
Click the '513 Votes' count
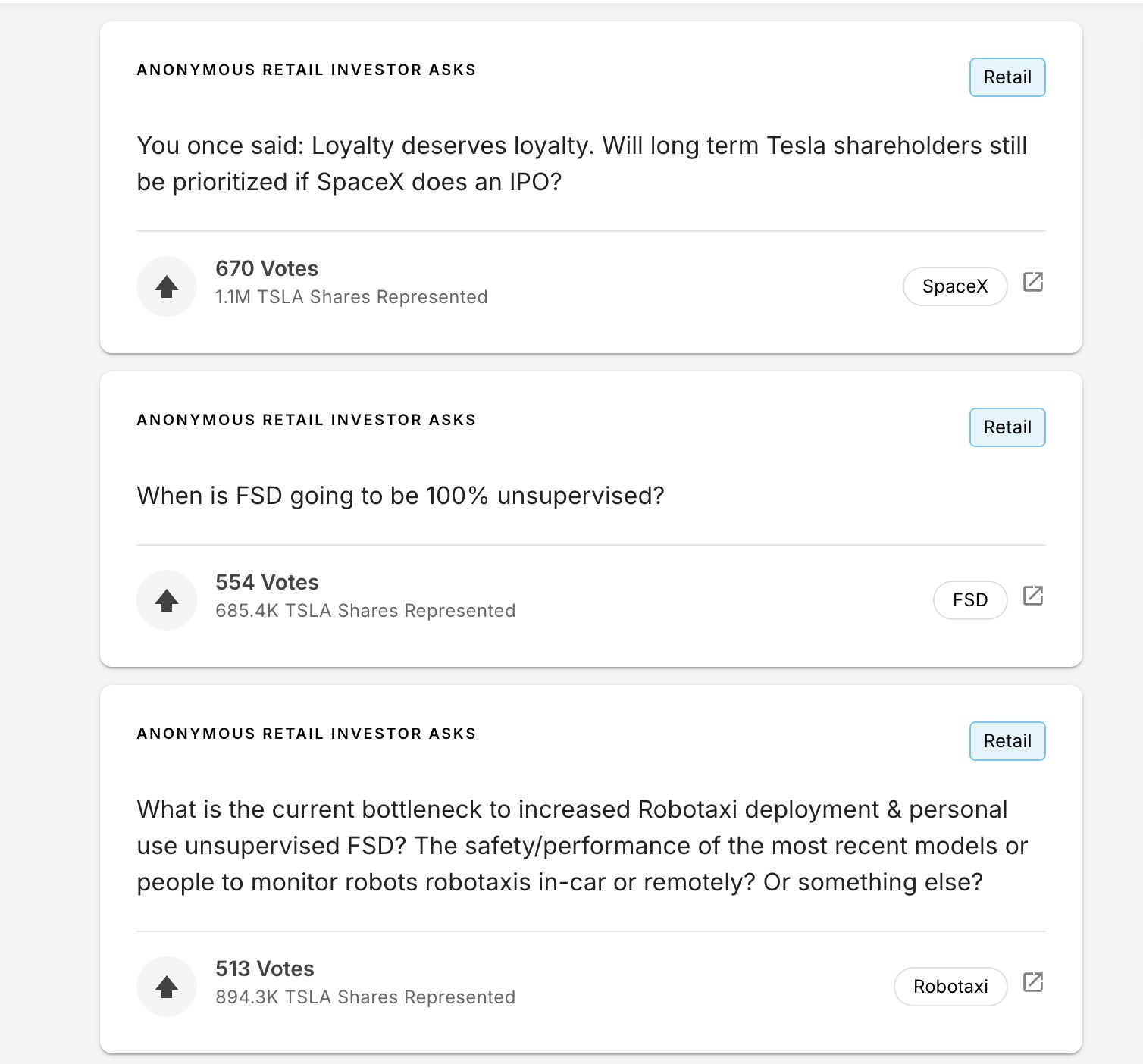tap(265, 969)
